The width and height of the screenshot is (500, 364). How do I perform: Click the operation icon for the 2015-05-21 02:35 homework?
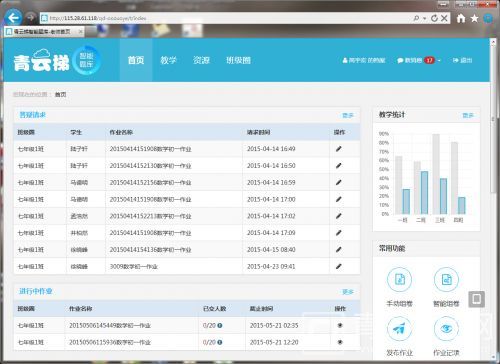[340, 325]
